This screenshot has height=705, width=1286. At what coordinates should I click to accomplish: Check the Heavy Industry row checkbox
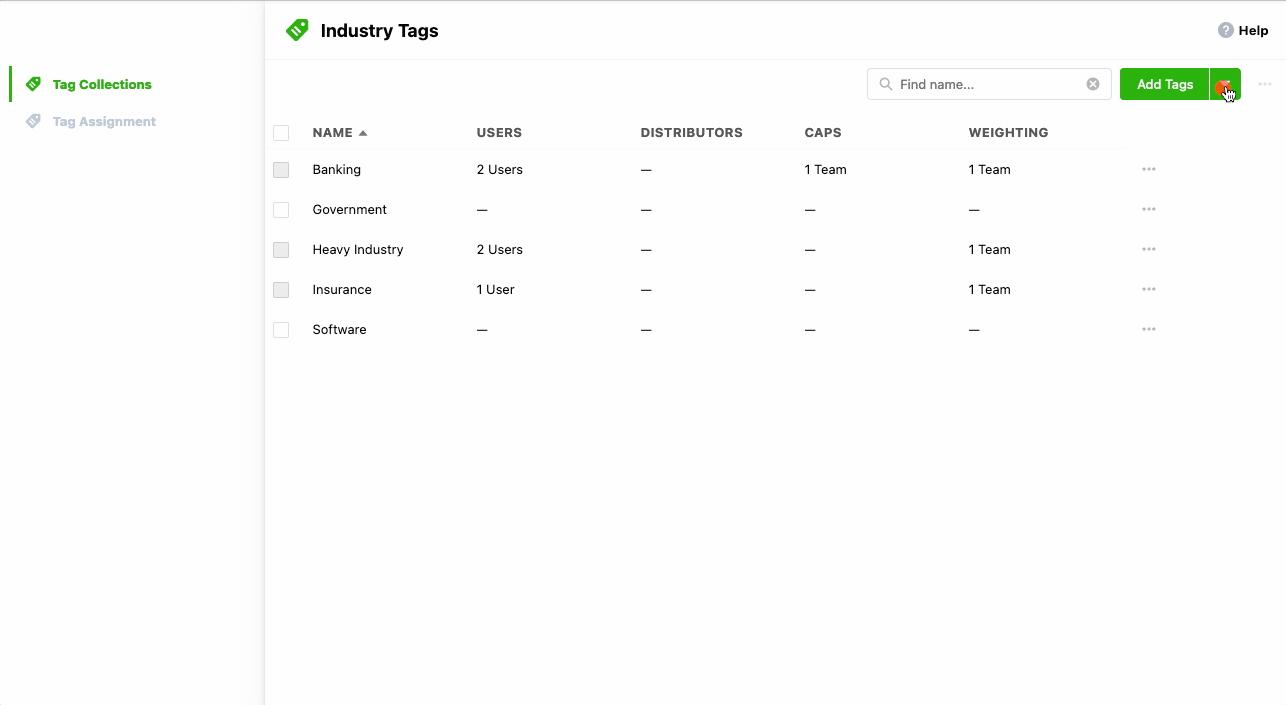pyautogui.click(x=281, y=250)
